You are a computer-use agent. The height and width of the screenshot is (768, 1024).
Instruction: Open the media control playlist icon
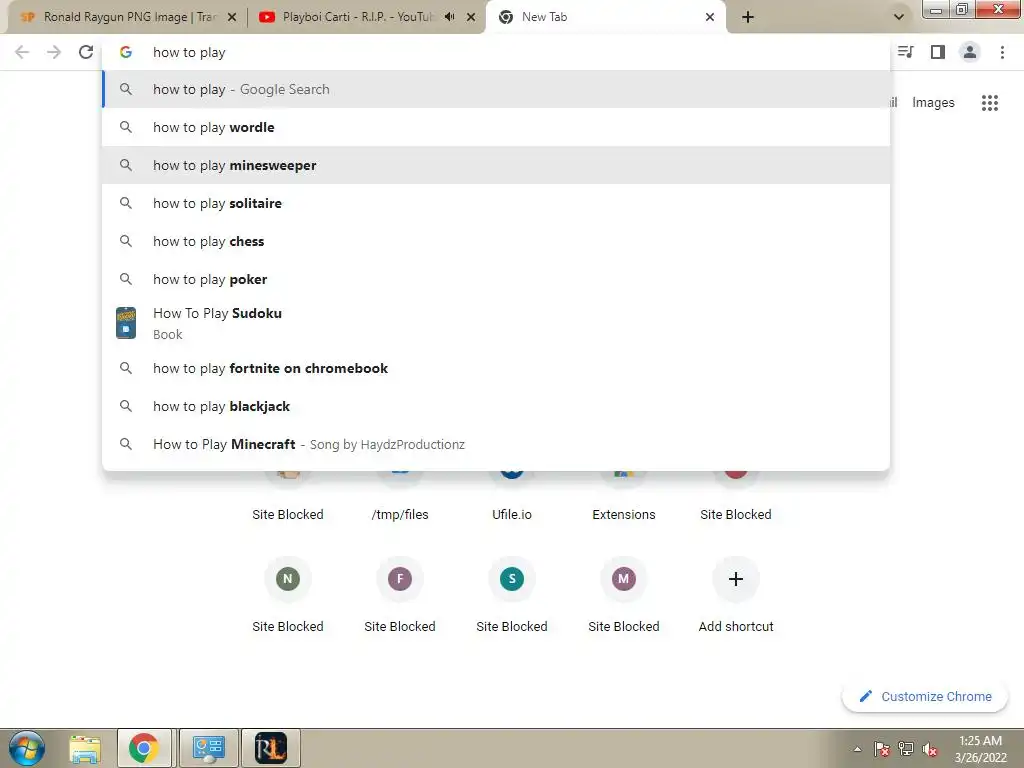coord(906,52)
